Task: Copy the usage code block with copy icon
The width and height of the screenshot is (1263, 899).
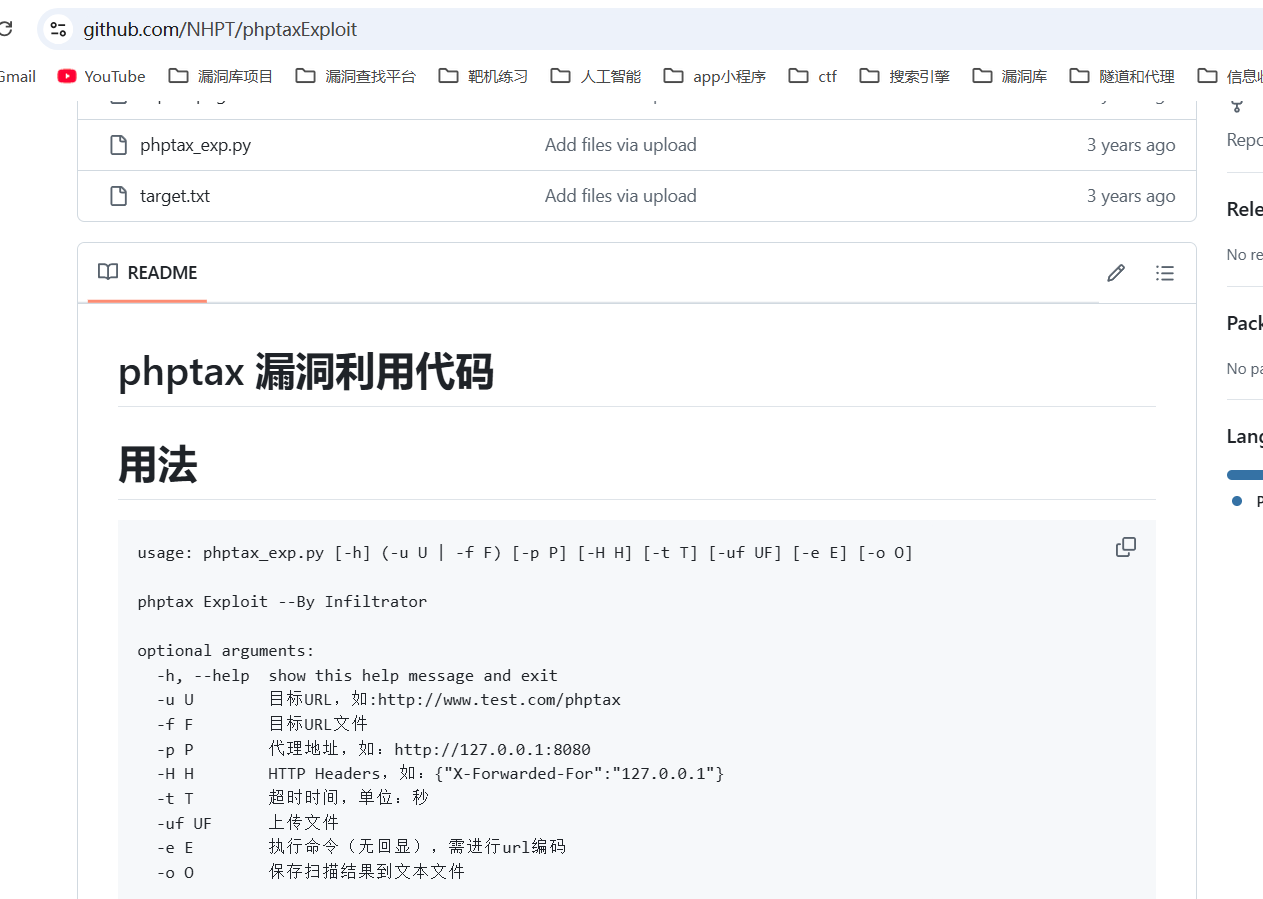Action: (1125, 547)
